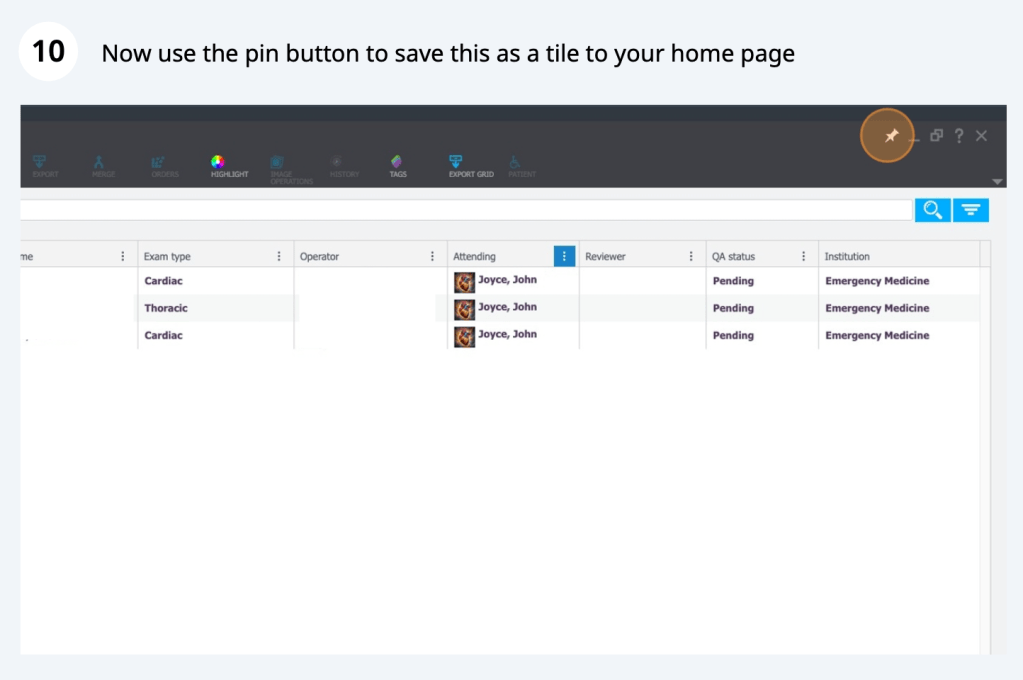
Task: Select the Thoracic exam row
Action: pos(166,308)
